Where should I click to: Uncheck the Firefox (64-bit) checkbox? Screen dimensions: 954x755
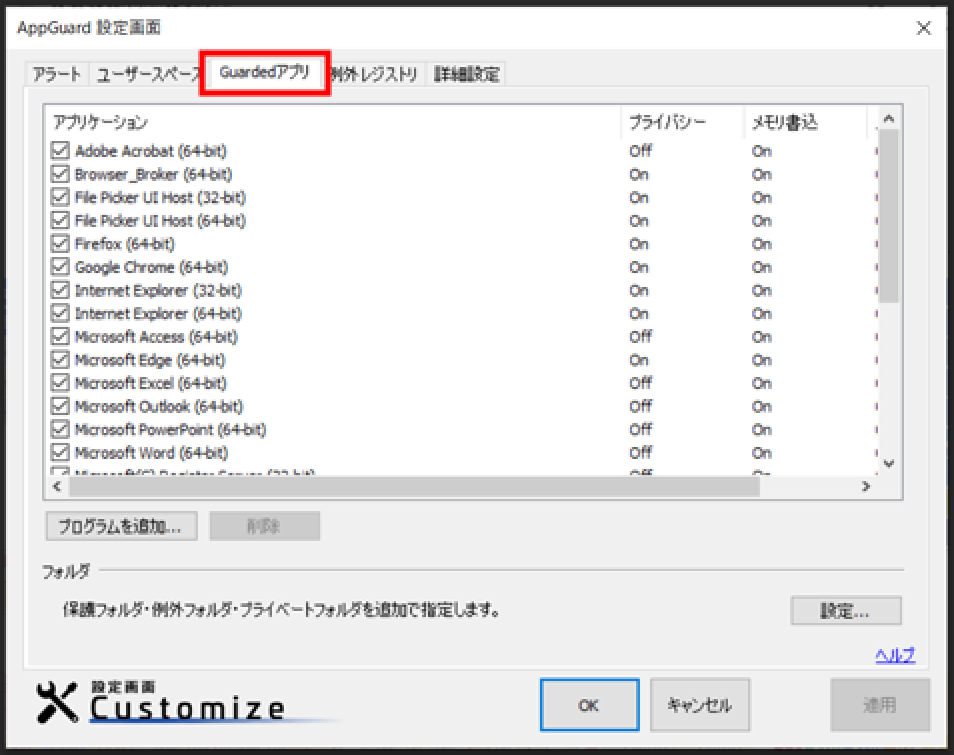[60, 243]
